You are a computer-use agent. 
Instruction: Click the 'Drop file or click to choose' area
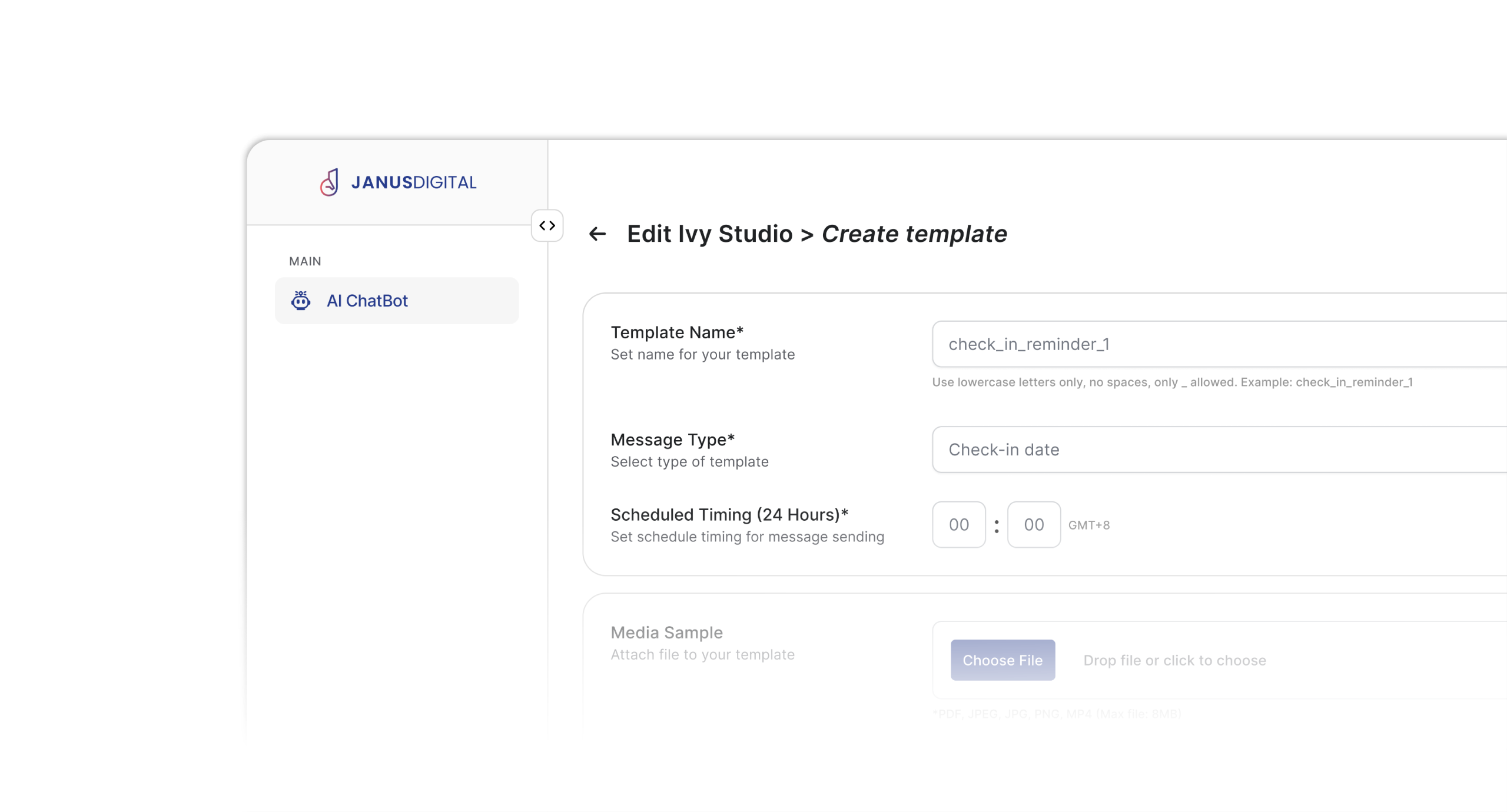[1174, 660]
